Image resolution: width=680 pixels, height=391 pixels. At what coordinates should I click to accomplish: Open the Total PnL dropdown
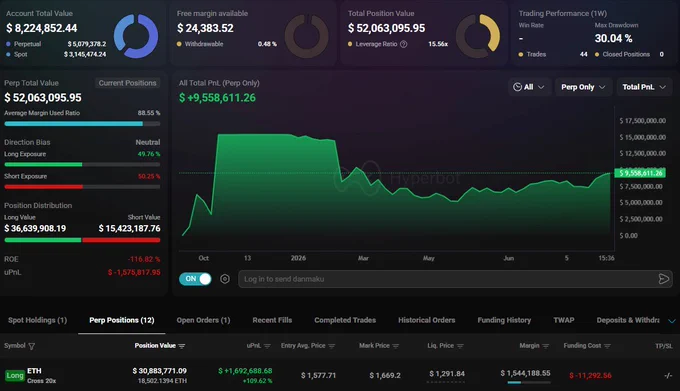click(x=644, y=87)
